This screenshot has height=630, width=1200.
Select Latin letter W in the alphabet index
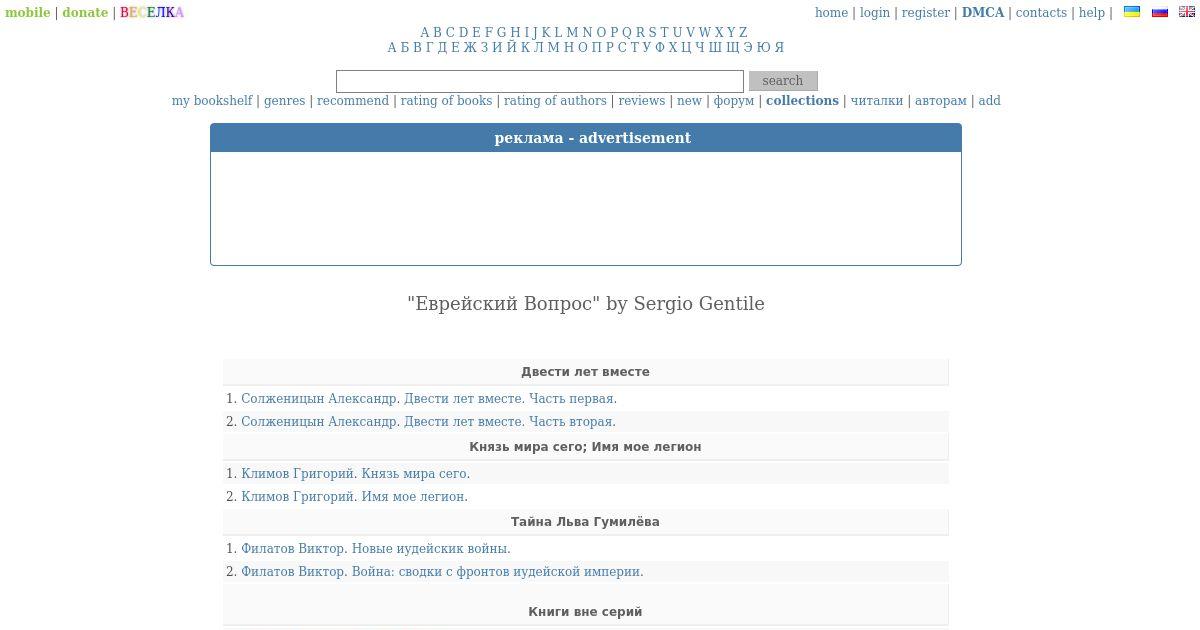point(705,33)
